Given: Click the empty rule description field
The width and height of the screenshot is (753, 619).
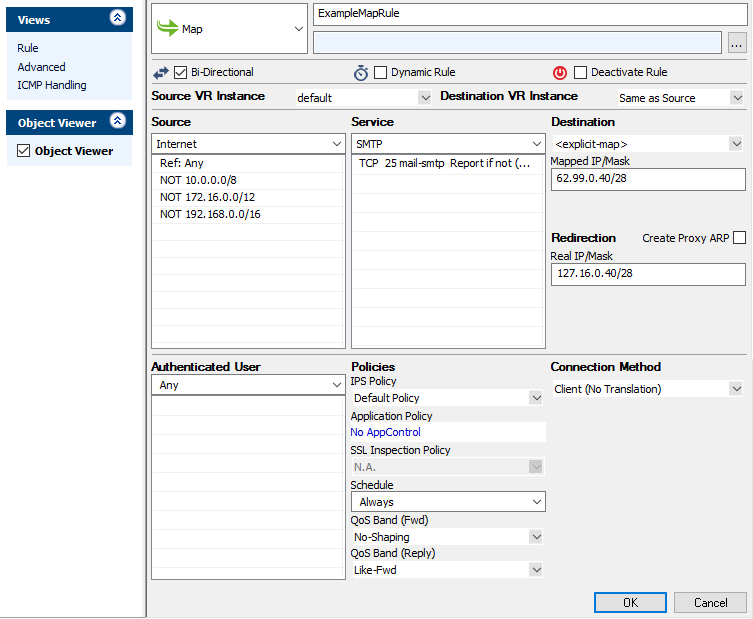Looking at the screenshot, I should point(517,43).
